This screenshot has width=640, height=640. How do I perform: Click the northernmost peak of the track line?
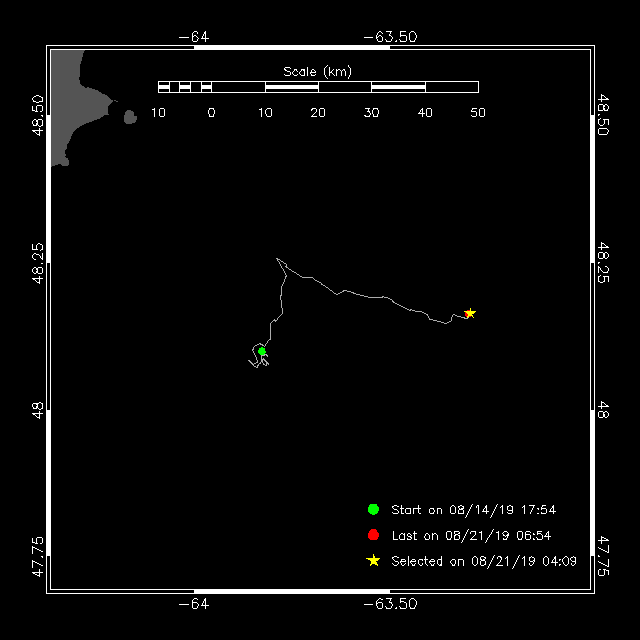pyautogui.click(x=278, y=259)
